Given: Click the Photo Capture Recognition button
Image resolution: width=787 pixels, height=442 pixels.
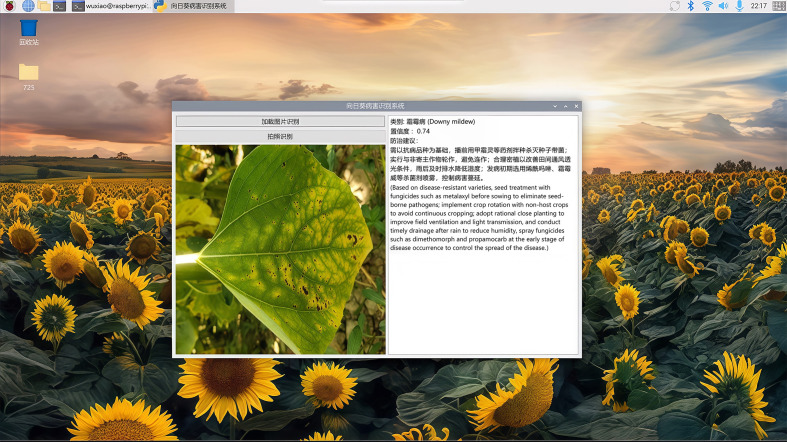Looking at the screenshot, I should (280, 136).
